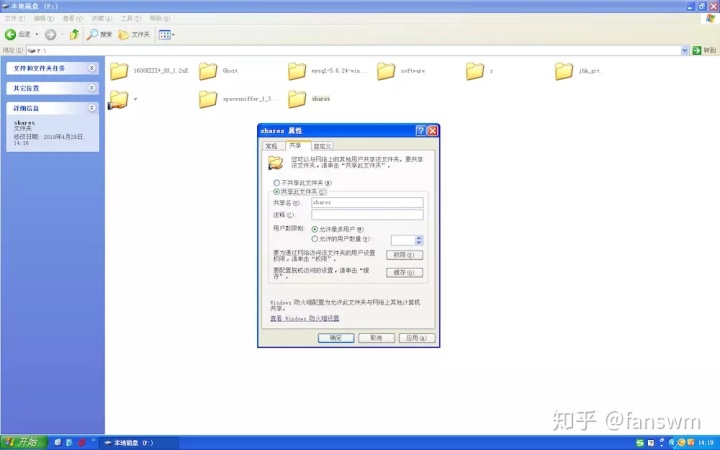720x450 pixels.
Task: Select 允许的用户数量 radio option
Action: pos(315,239)
